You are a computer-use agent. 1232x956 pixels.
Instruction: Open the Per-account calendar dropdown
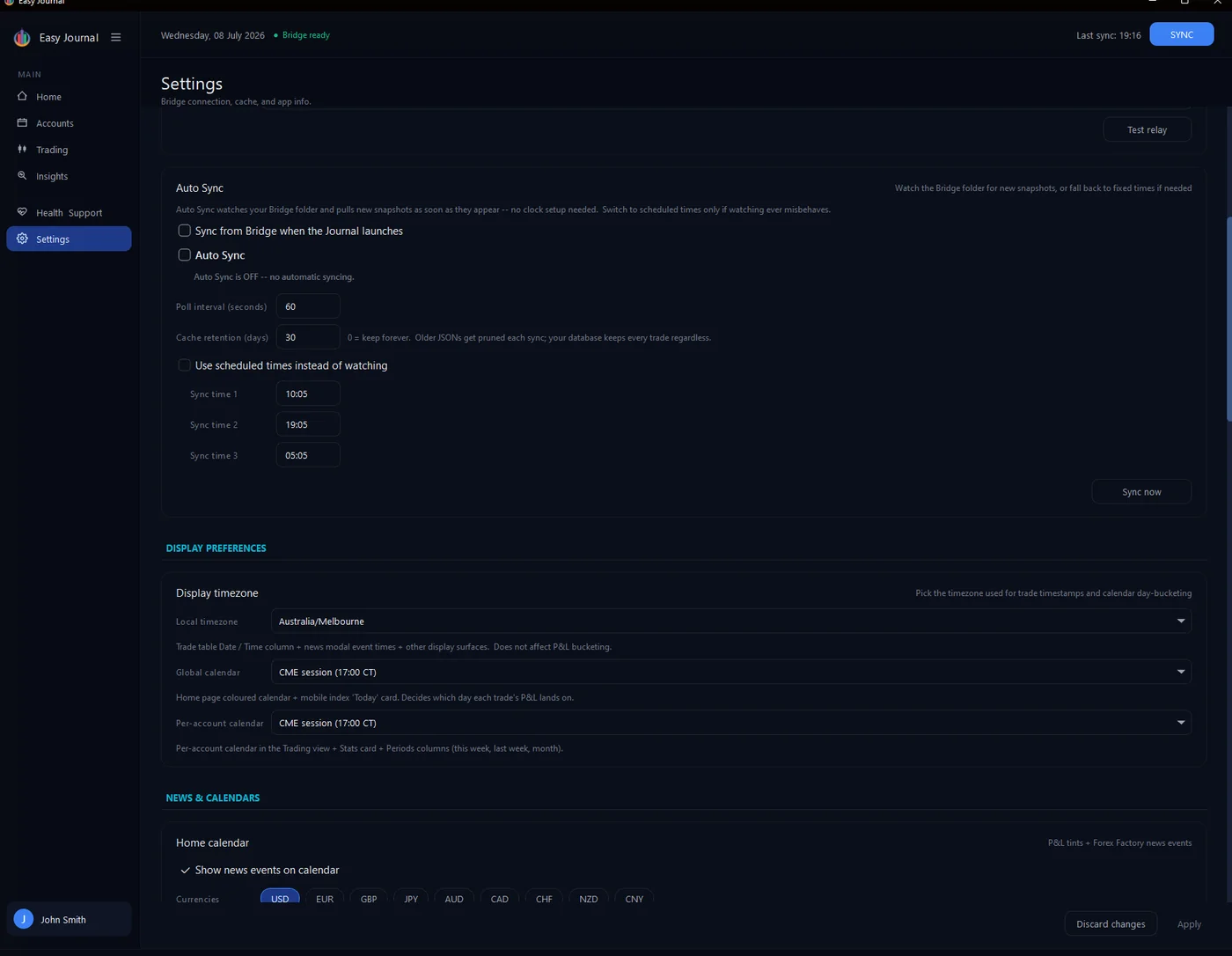tap(731, 723)
